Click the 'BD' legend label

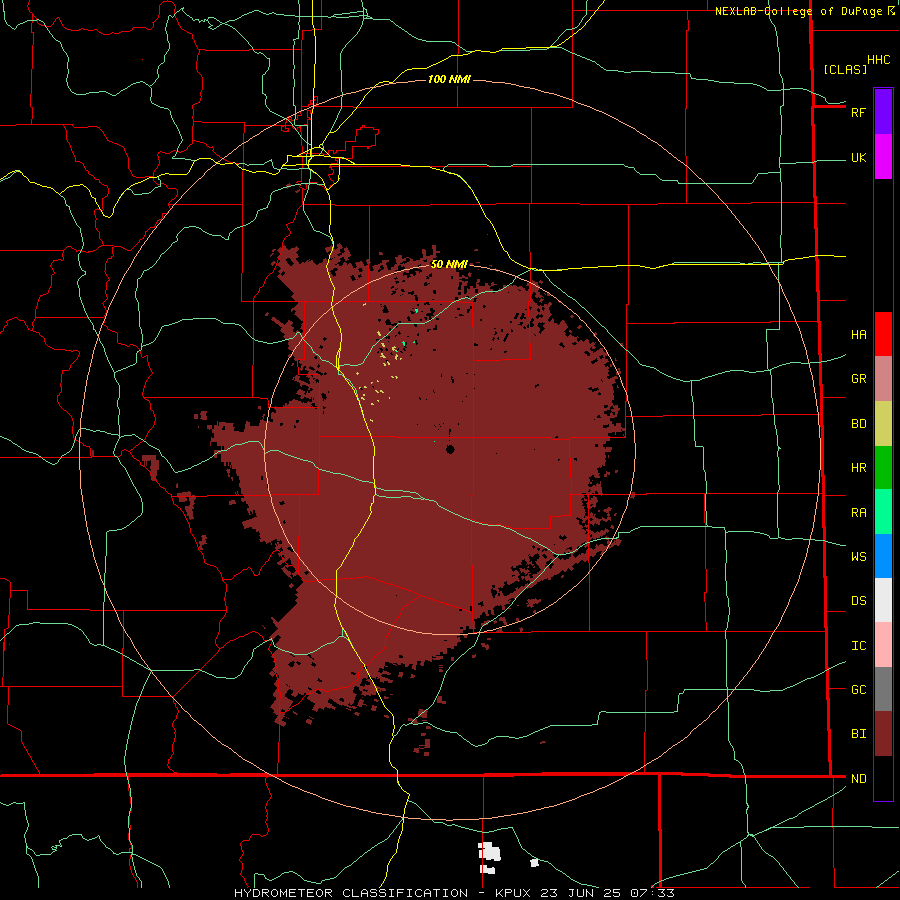click(858, 424)
